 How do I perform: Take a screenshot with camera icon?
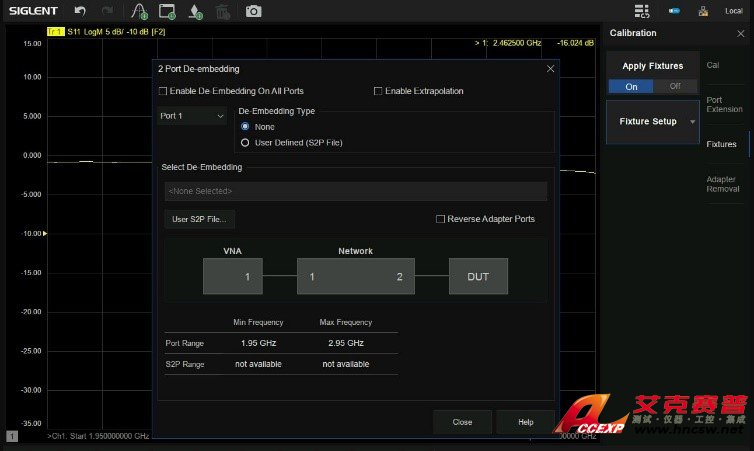click(x=254, y=11)
